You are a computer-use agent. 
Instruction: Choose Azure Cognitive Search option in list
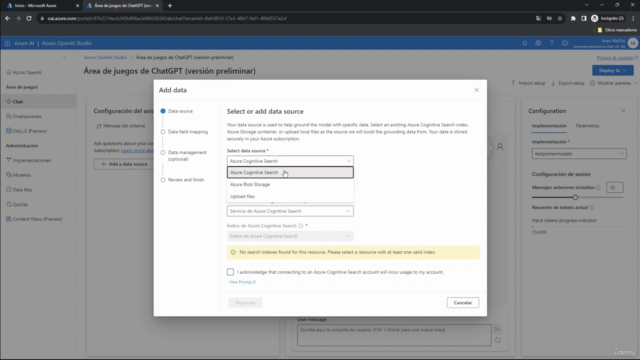coord(290,172)
